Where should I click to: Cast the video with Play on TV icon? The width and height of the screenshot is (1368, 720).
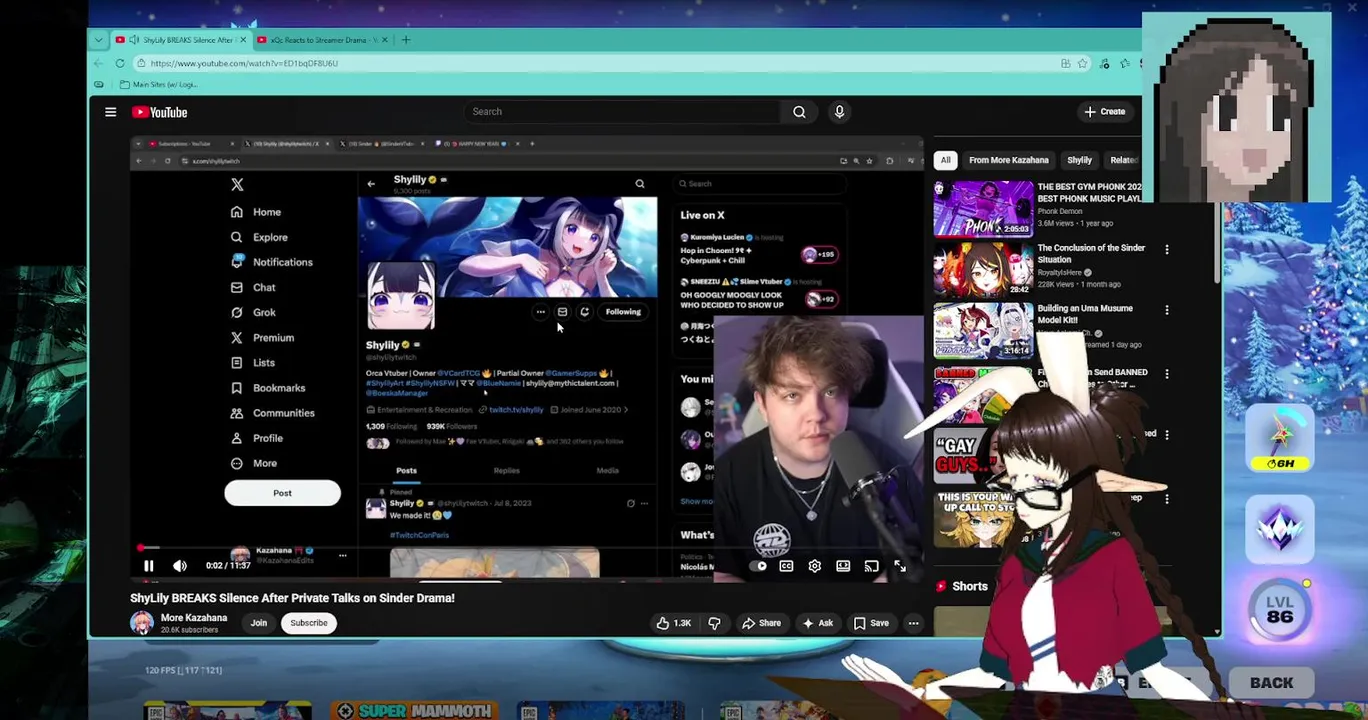pos(871,566)
